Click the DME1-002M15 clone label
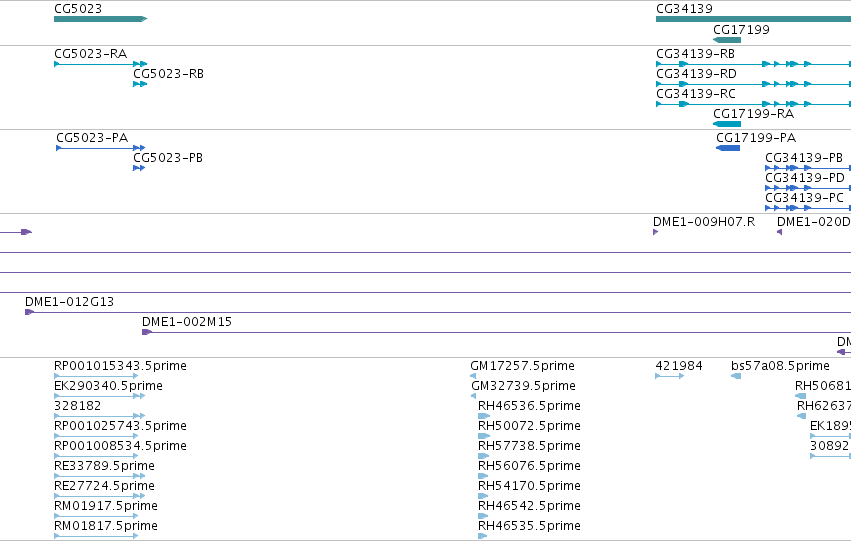851x541 pixels. click(187, 322)
